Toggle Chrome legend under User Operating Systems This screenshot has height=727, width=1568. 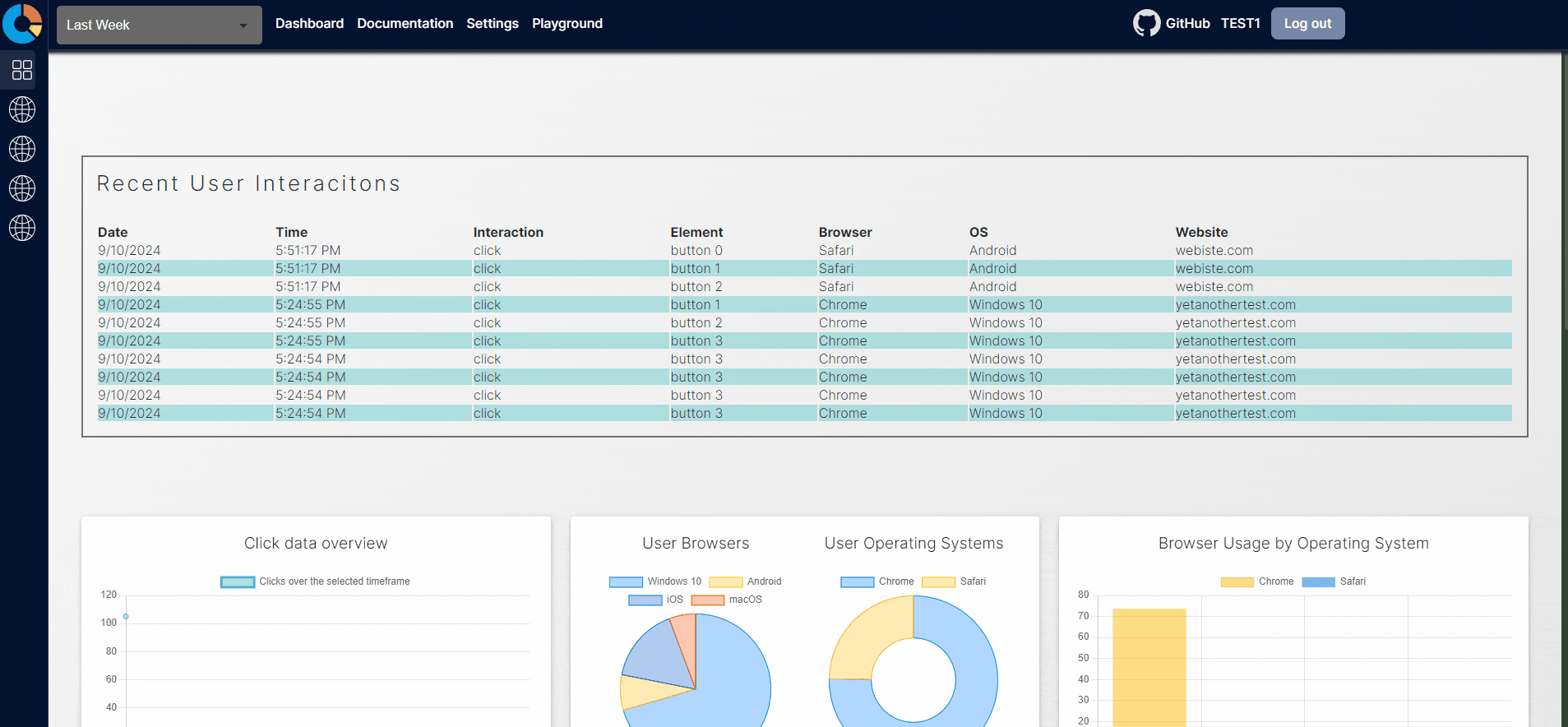(877, 581)
